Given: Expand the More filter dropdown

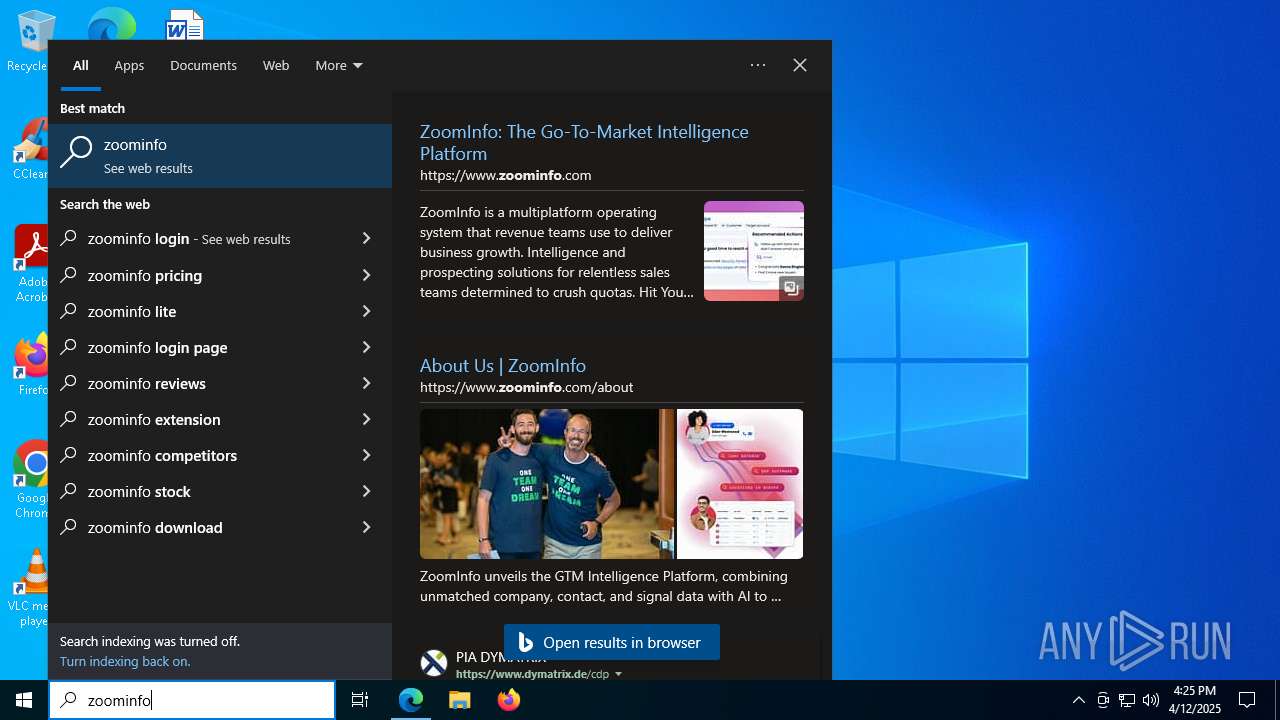Looking at the screenshot, I should [x=339, y=65].
